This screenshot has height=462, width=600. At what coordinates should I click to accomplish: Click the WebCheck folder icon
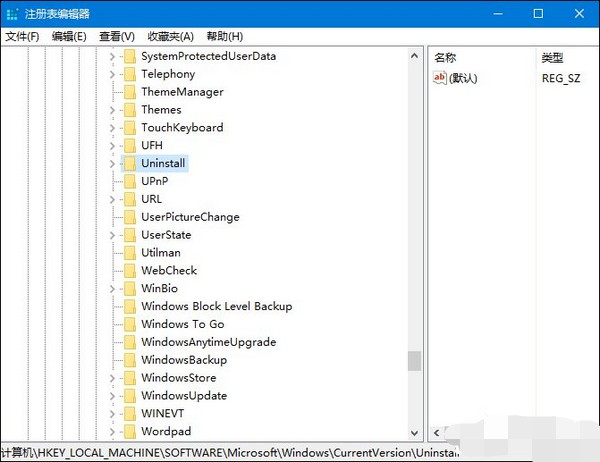pos(130,271)
